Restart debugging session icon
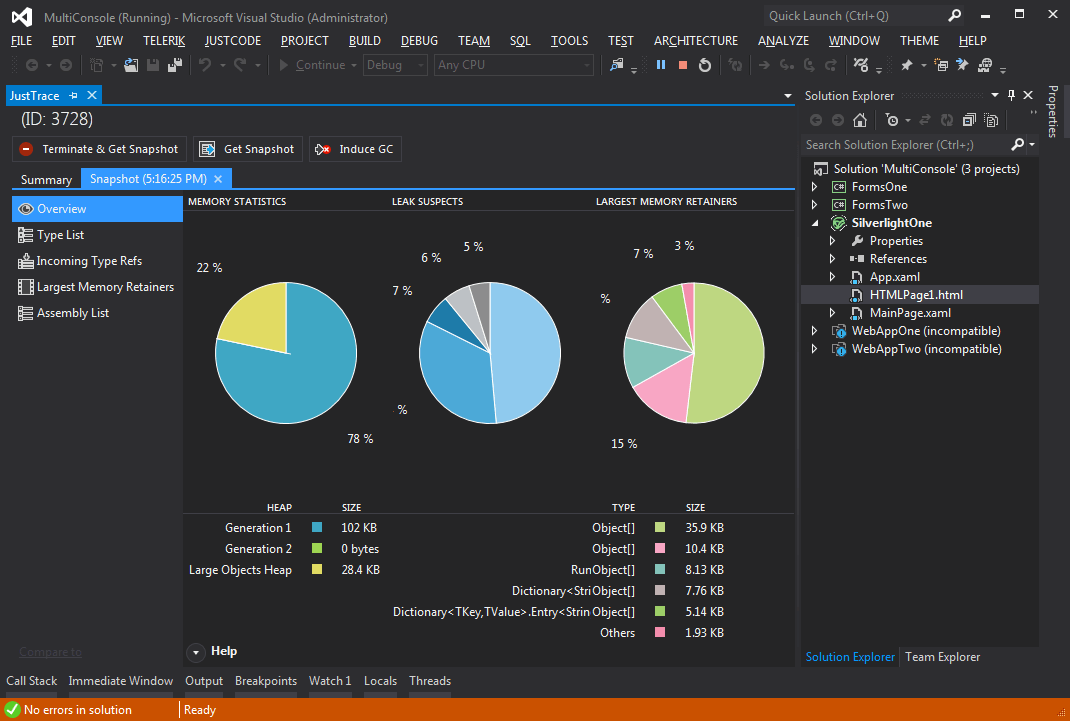The height and width of the screenshot is (721, 1070). pos(705,65)
